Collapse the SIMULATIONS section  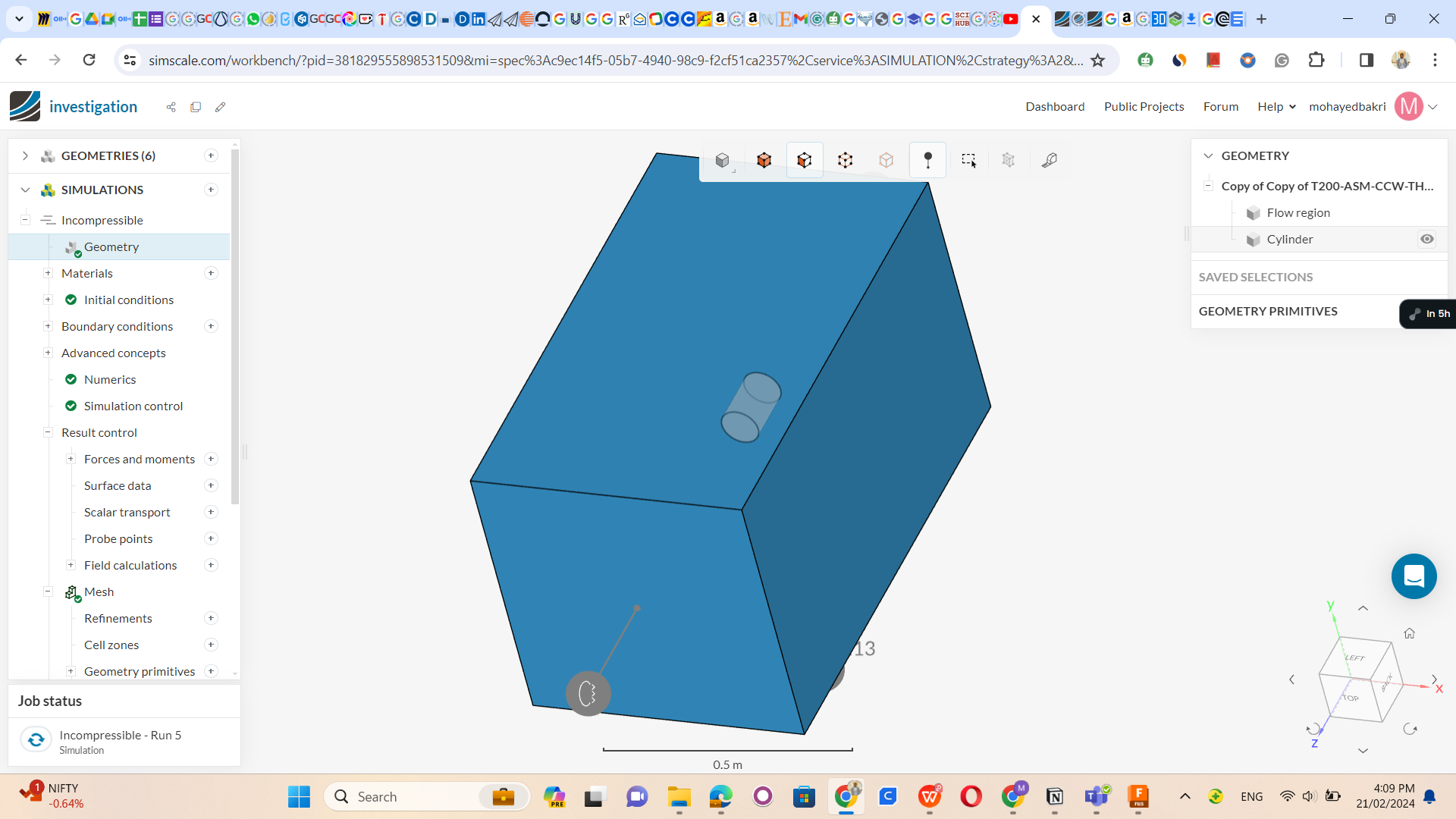click(x=25, y=190)
